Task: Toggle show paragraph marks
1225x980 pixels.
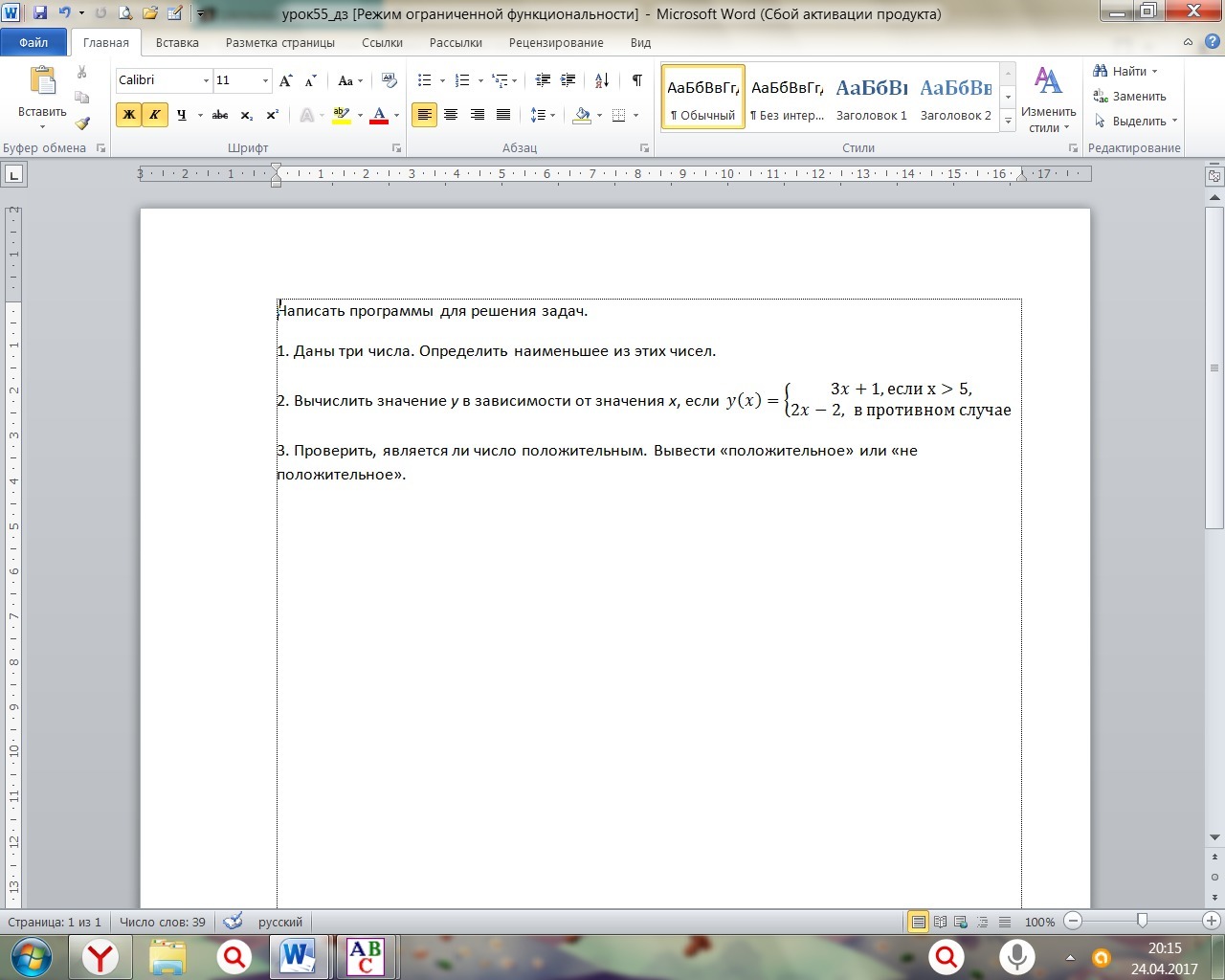Action: click(x=636, y=80)
